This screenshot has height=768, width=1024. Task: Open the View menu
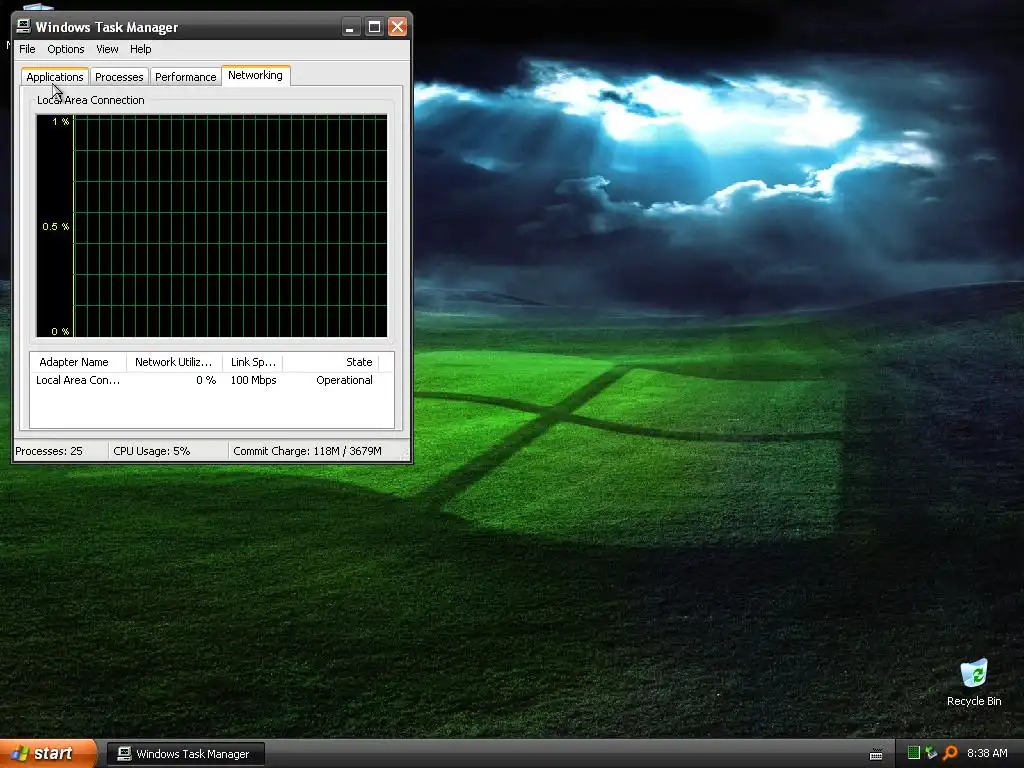pyautogui.click(x=107, y=49)
